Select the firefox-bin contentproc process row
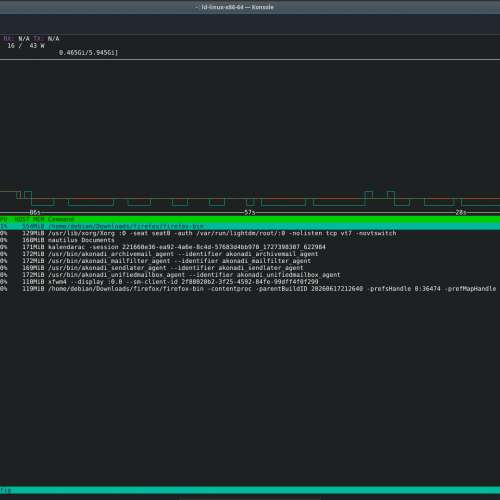 pos(250,289)
